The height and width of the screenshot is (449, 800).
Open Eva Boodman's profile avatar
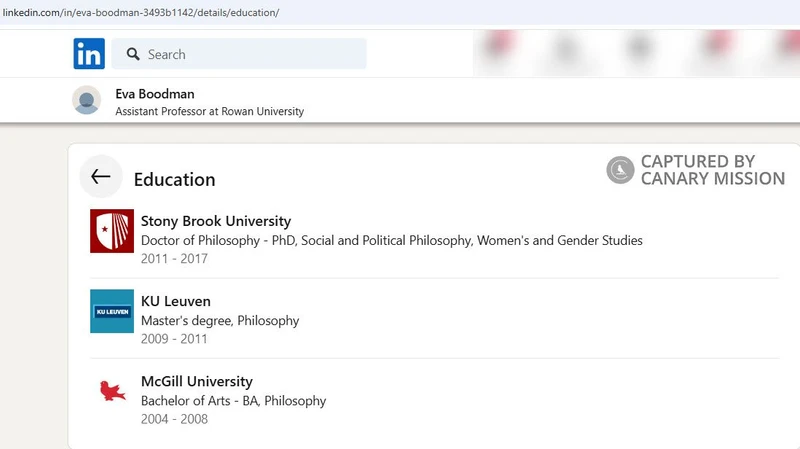click(87, 100)
